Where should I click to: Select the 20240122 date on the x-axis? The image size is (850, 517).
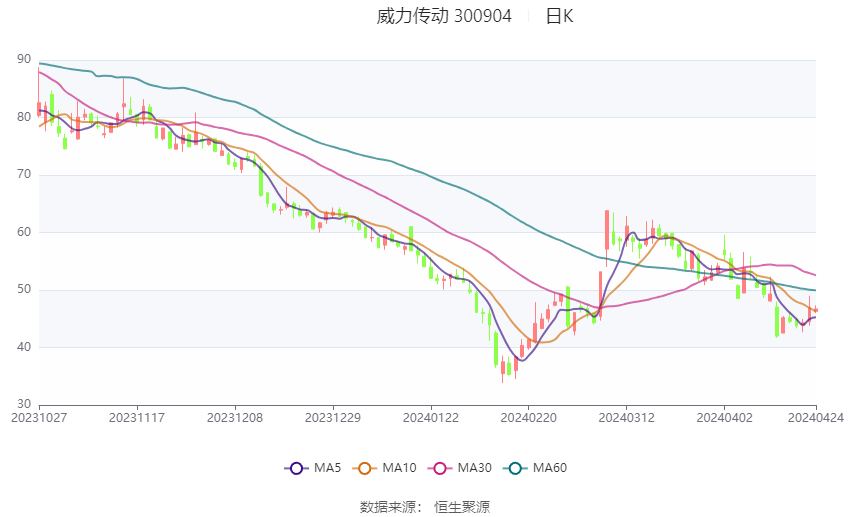pyautogui.click(x=430, y=418)
